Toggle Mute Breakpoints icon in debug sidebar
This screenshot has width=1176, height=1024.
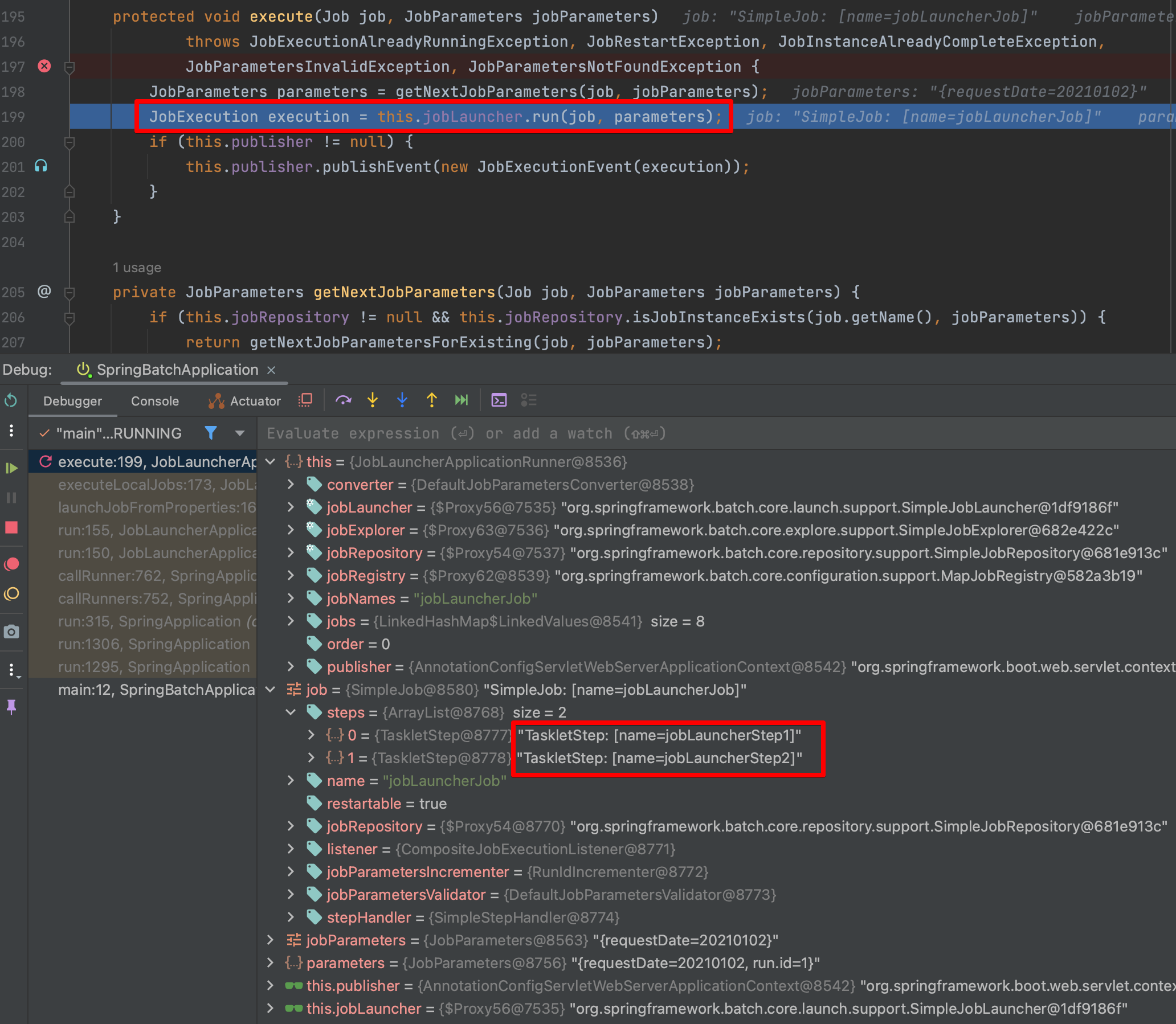click(11, 594)
